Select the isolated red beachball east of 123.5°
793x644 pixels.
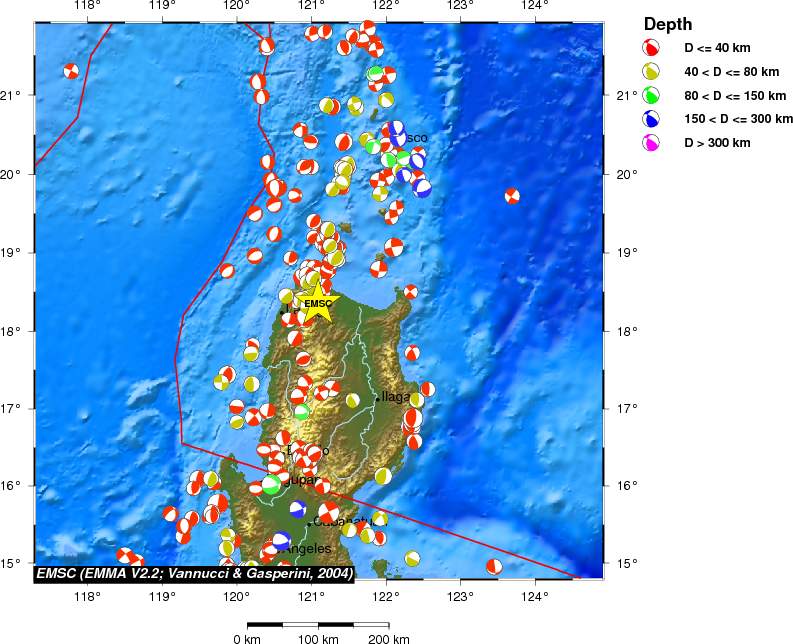pyautogui.click(x=512, y=196)
